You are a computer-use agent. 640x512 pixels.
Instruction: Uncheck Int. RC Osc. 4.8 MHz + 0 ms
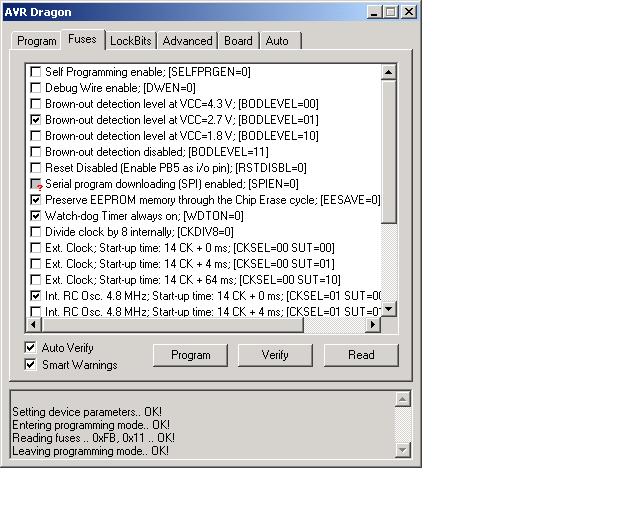tap(36, 296)
